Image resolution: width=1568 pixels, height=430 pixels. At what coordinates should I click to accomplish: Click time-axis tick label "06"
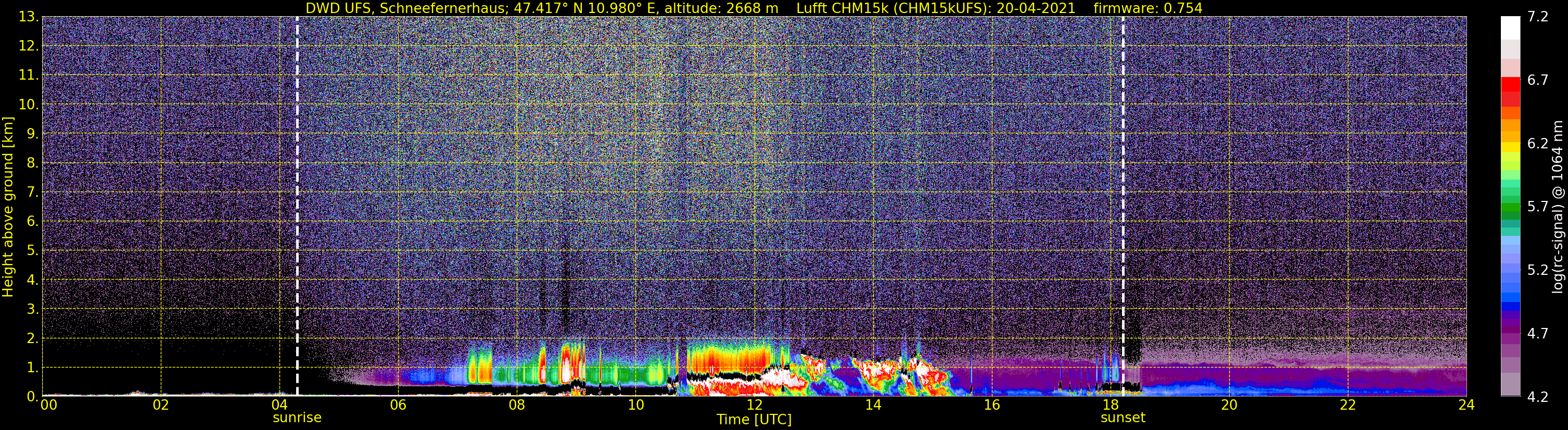pyautogui.click(x=398, y=406)
